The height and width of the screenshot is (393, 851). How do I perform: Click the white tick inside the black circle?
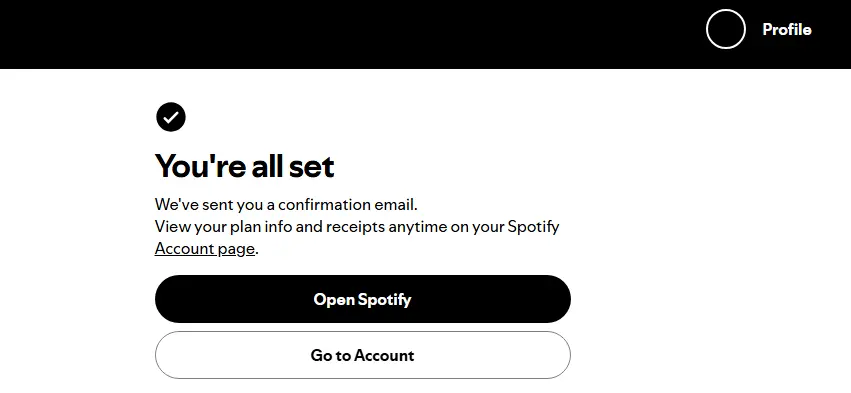[171, 117]
